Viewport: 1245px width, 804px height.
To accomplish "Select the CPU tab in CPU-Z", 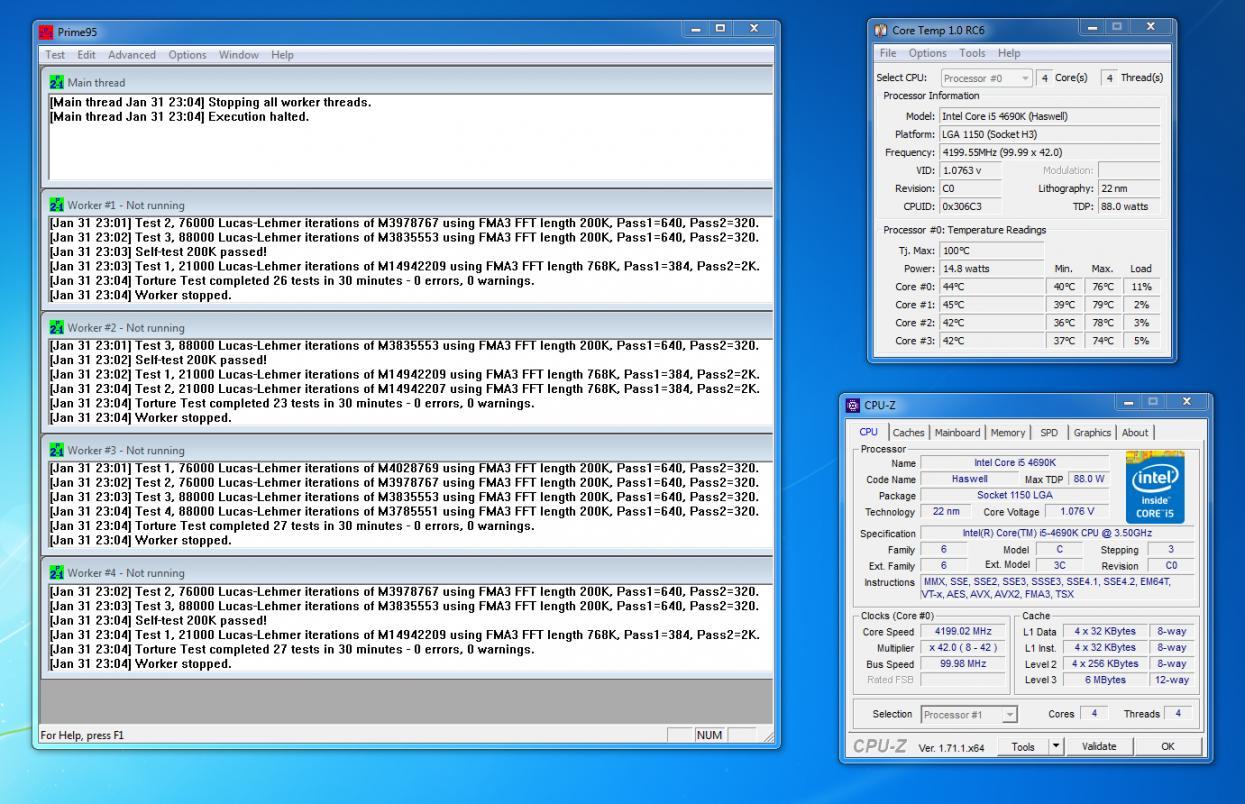I will pos(868,432).
